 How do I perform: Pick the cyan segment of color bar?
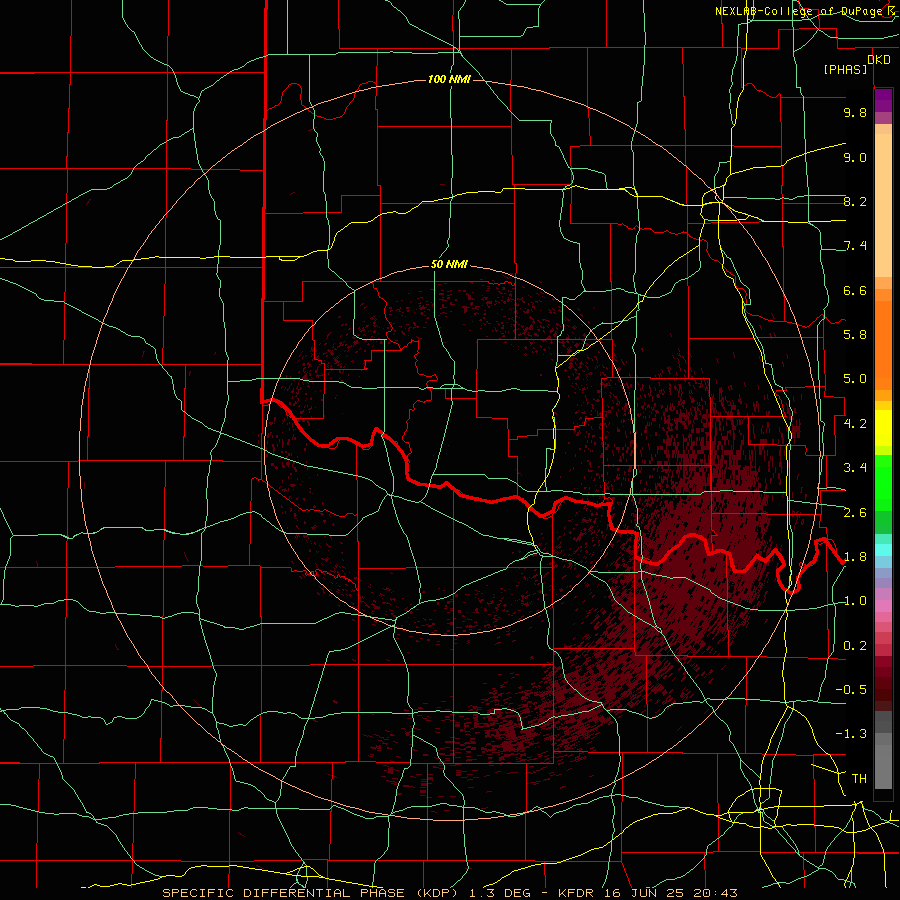coord(883,550)
